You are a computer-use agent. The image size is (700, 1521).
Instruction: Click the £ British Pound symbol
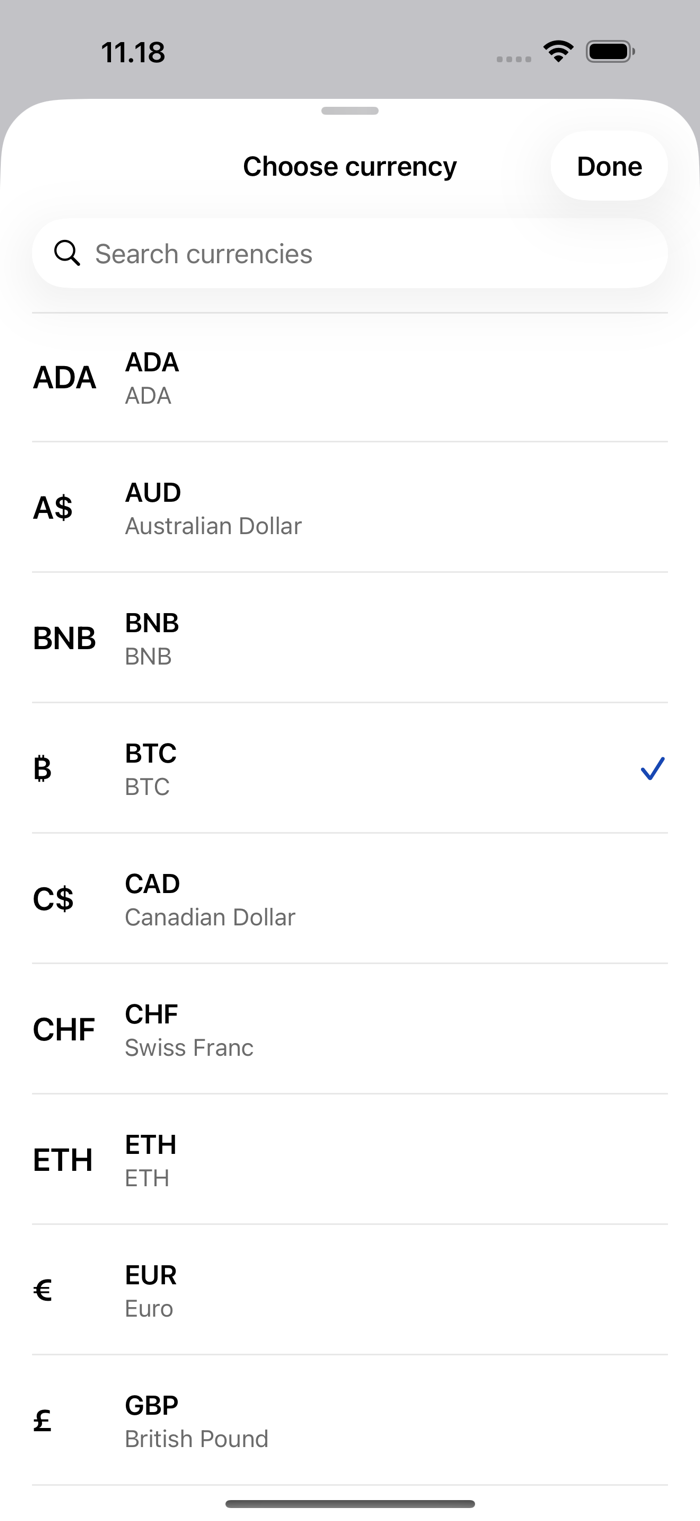click(42, 1420)
